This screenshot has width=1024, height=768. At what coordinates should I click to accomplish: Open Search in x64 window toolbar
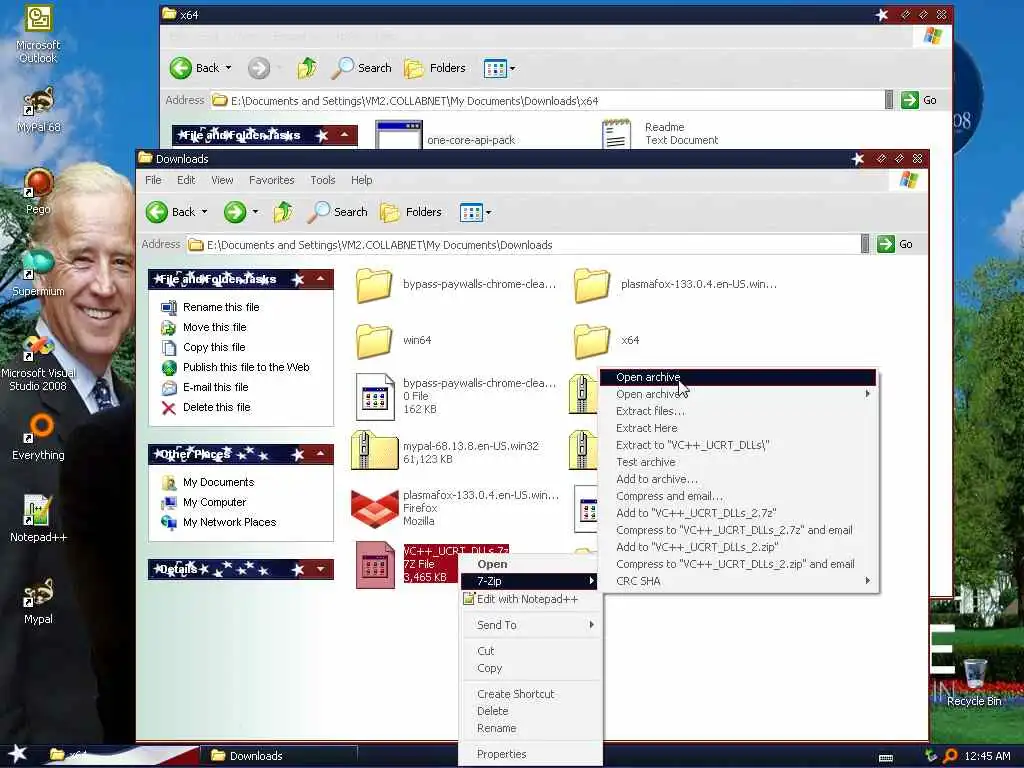(362, 68)
